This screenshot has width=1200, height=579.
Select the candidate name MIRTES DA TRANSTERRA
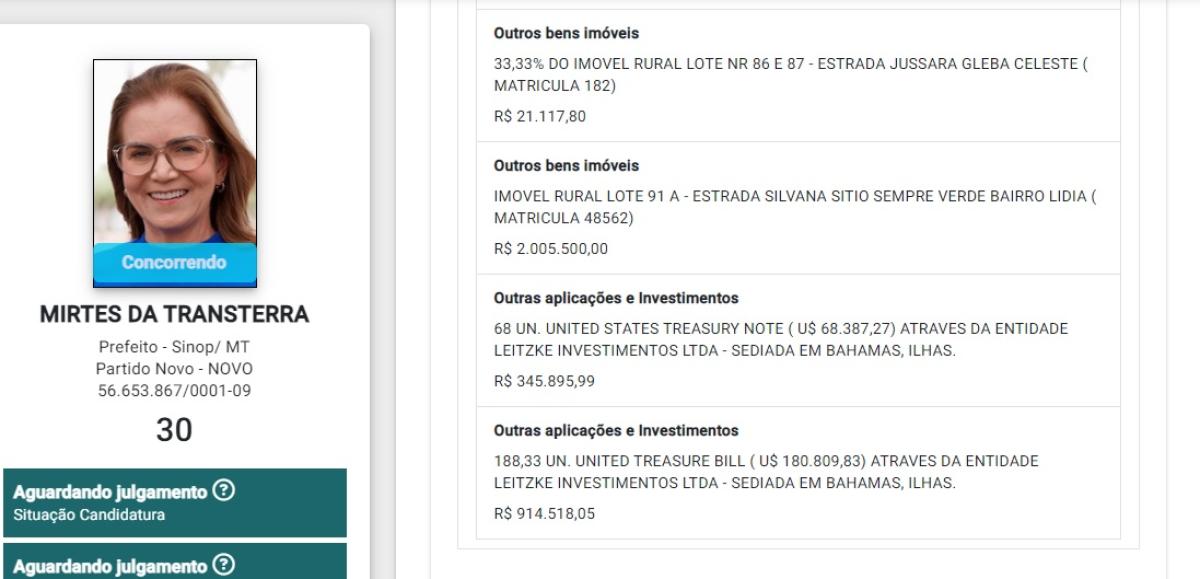coord(174,315)
